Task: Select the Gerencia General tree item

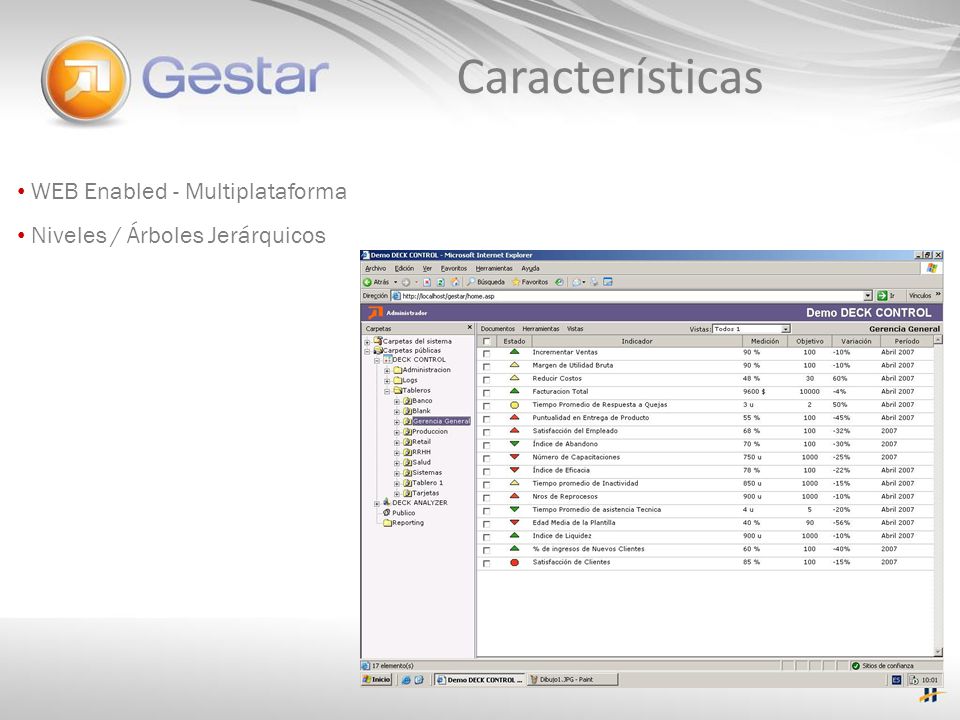Action: pos(441,421)
